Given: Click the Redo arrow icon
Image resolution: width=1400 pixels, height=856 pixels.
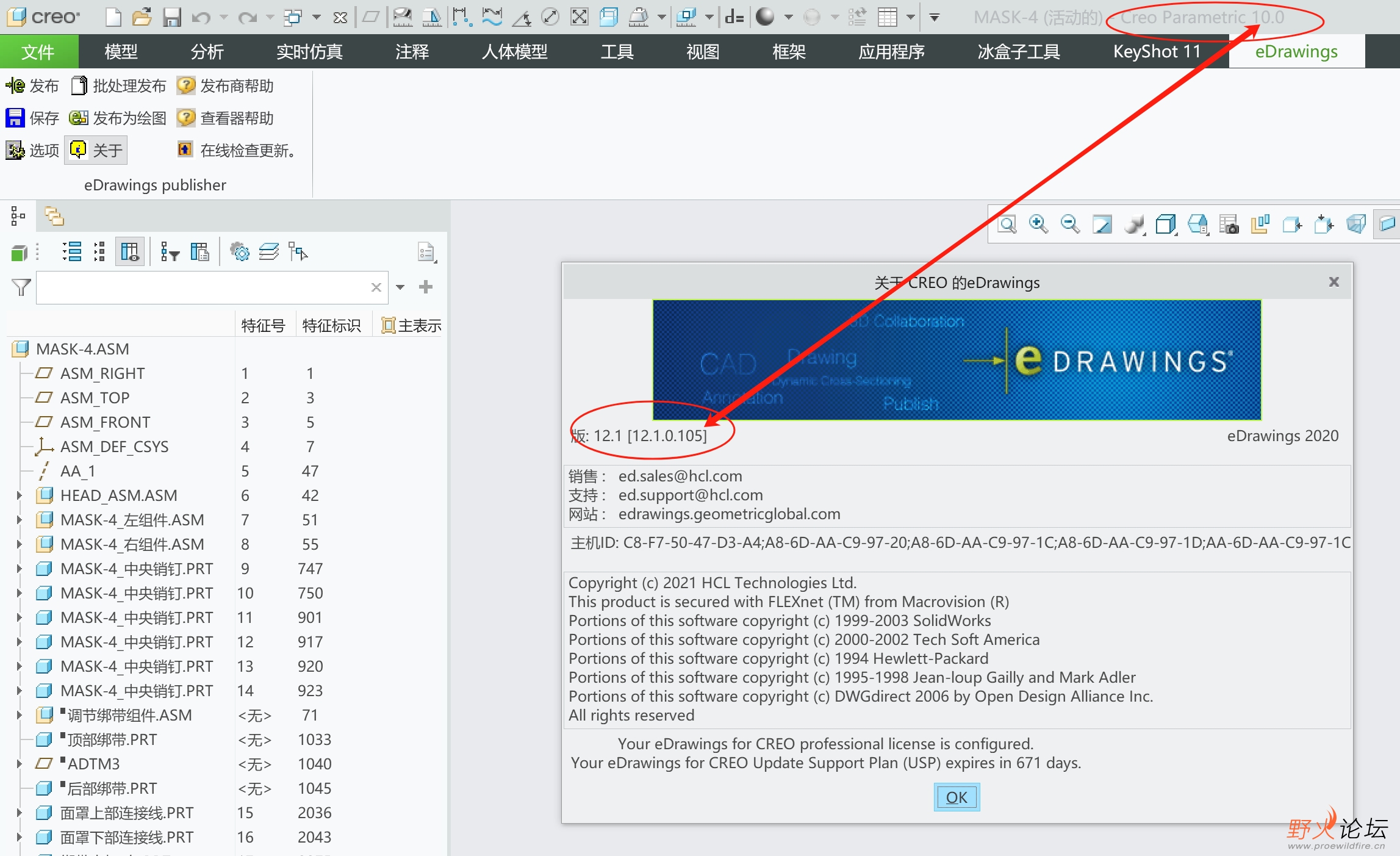Looking at the screenshot, I should point(247,18).
